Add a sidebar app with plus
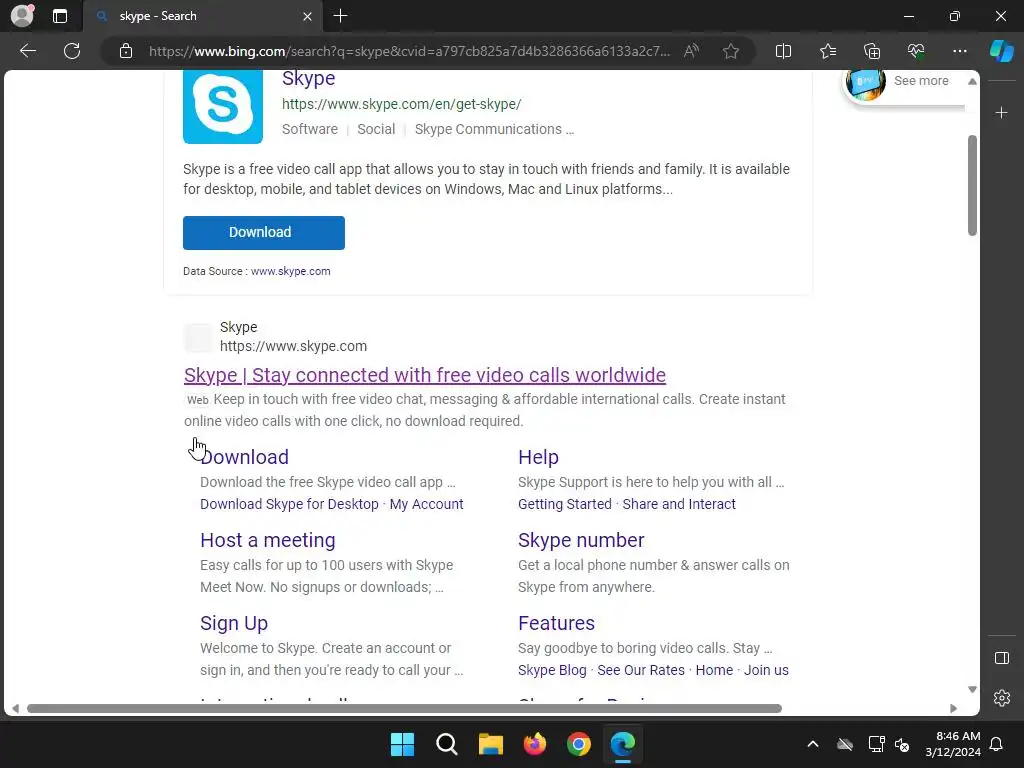 [x=1001, y=113]
